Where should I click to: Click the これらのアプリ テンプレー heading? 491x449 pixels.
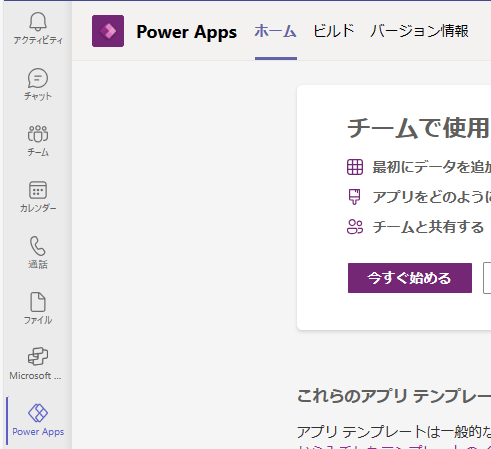pos(394,396)
